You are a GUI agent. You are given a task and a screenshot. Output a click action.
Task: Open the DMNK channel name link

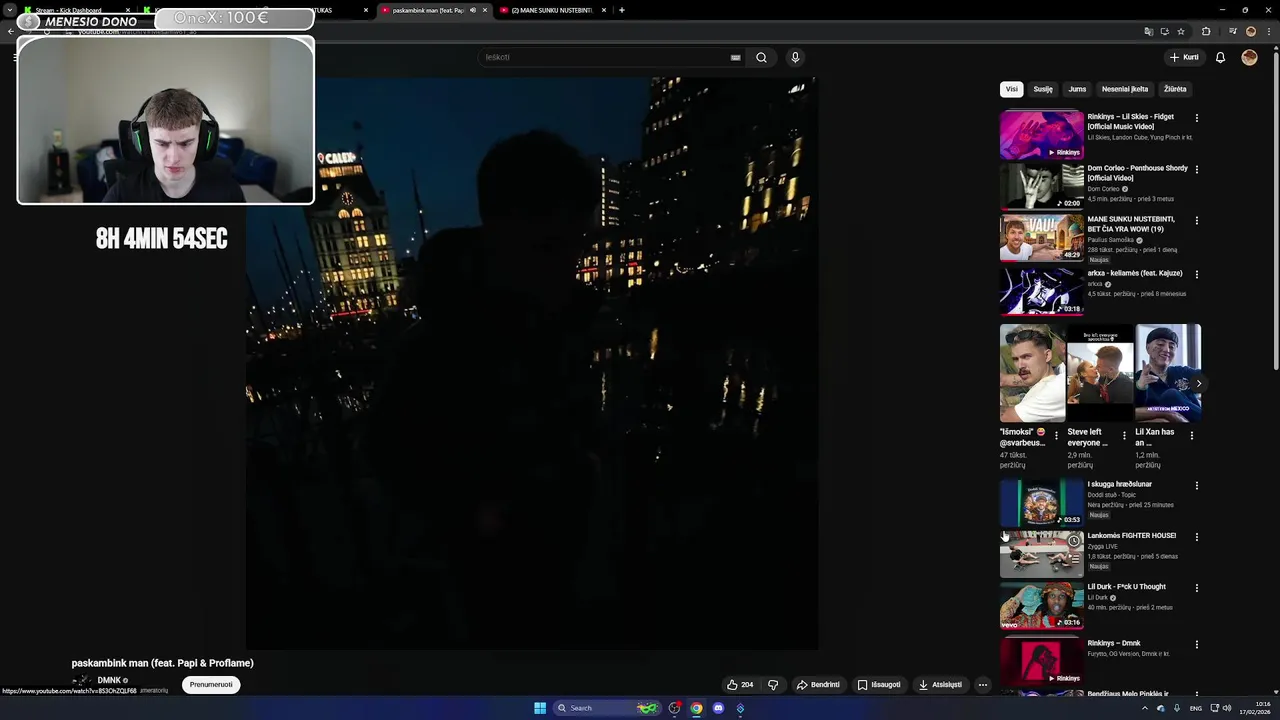108,680
